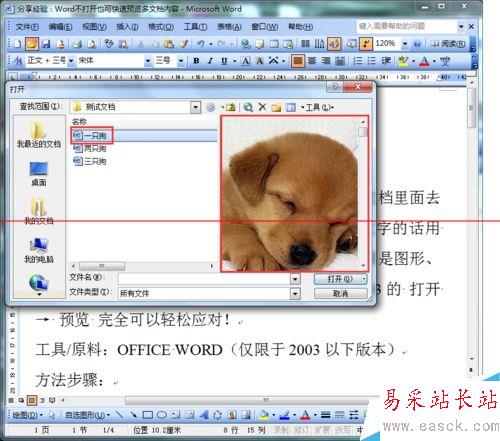The height and width of the screenshot is (441, 500).
Task: Click the Insert Table icon
Action: [x=274, y=44]
